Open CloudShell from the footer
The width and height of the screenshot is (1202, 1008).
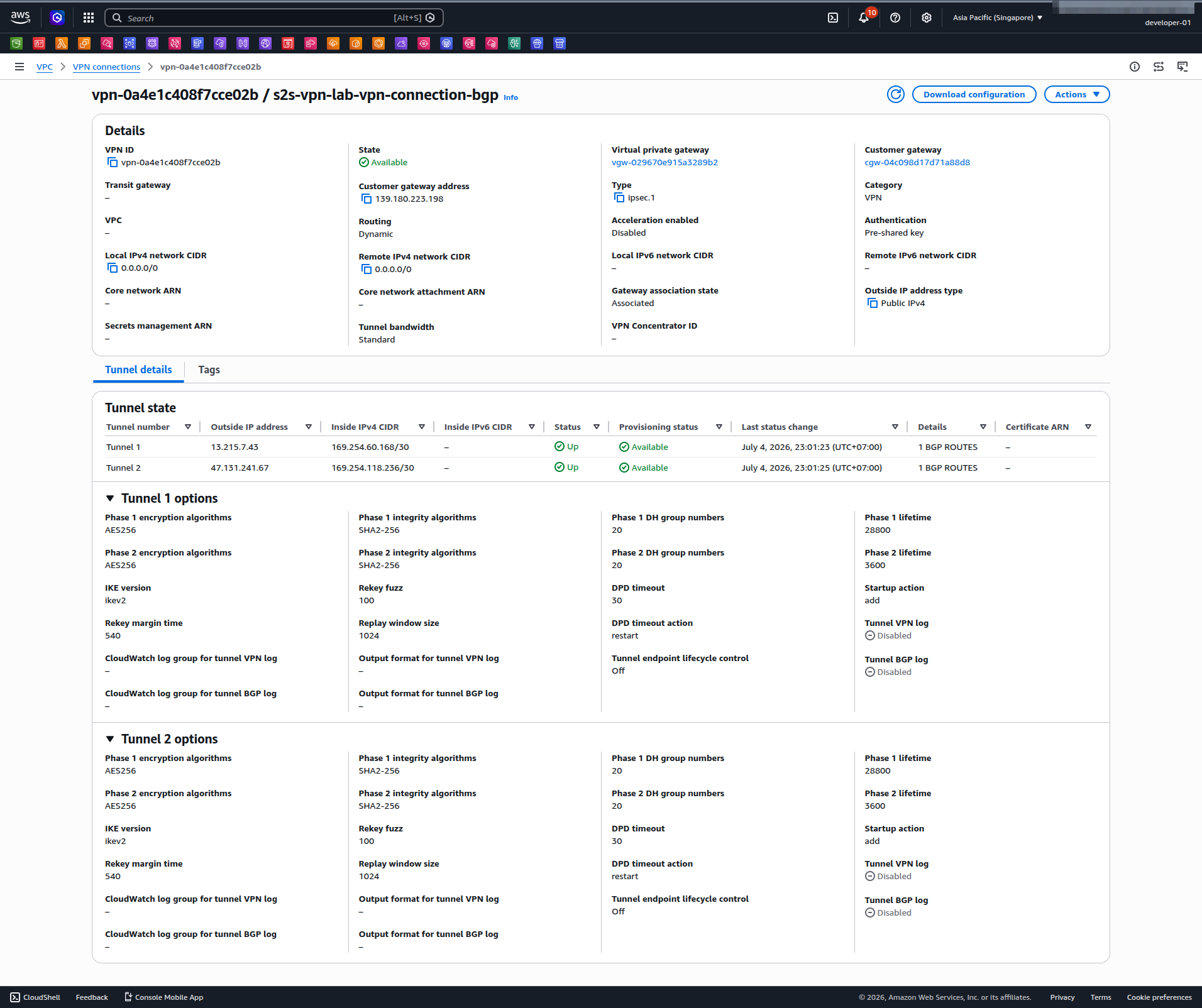click(x=36, y=997)
